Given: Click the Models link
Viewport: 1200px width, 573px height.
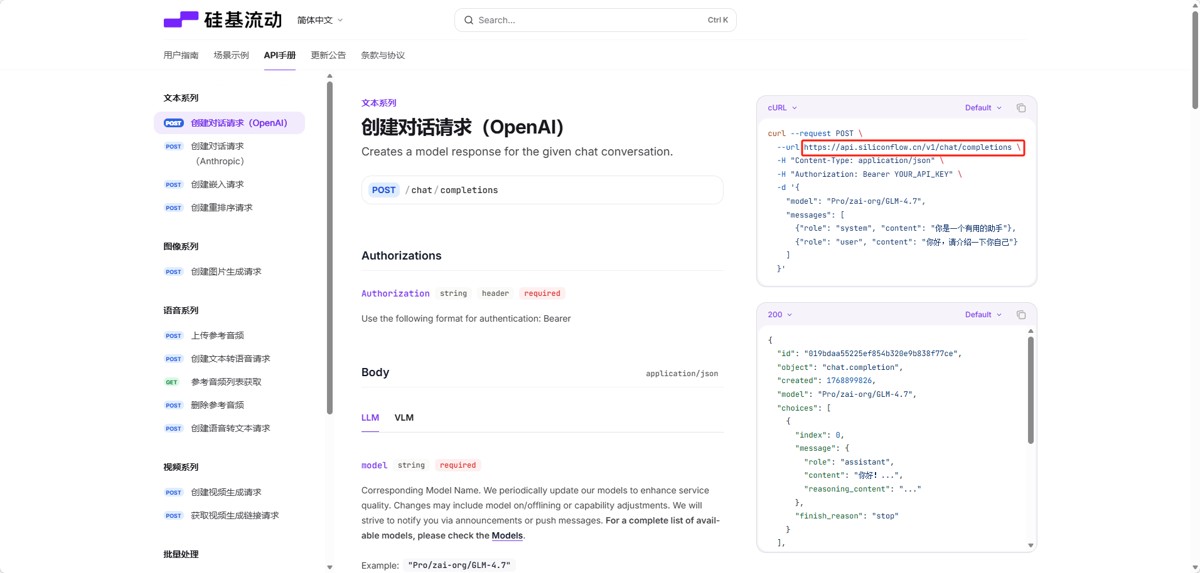Looking at the screenshot, I should coord(507,536).
